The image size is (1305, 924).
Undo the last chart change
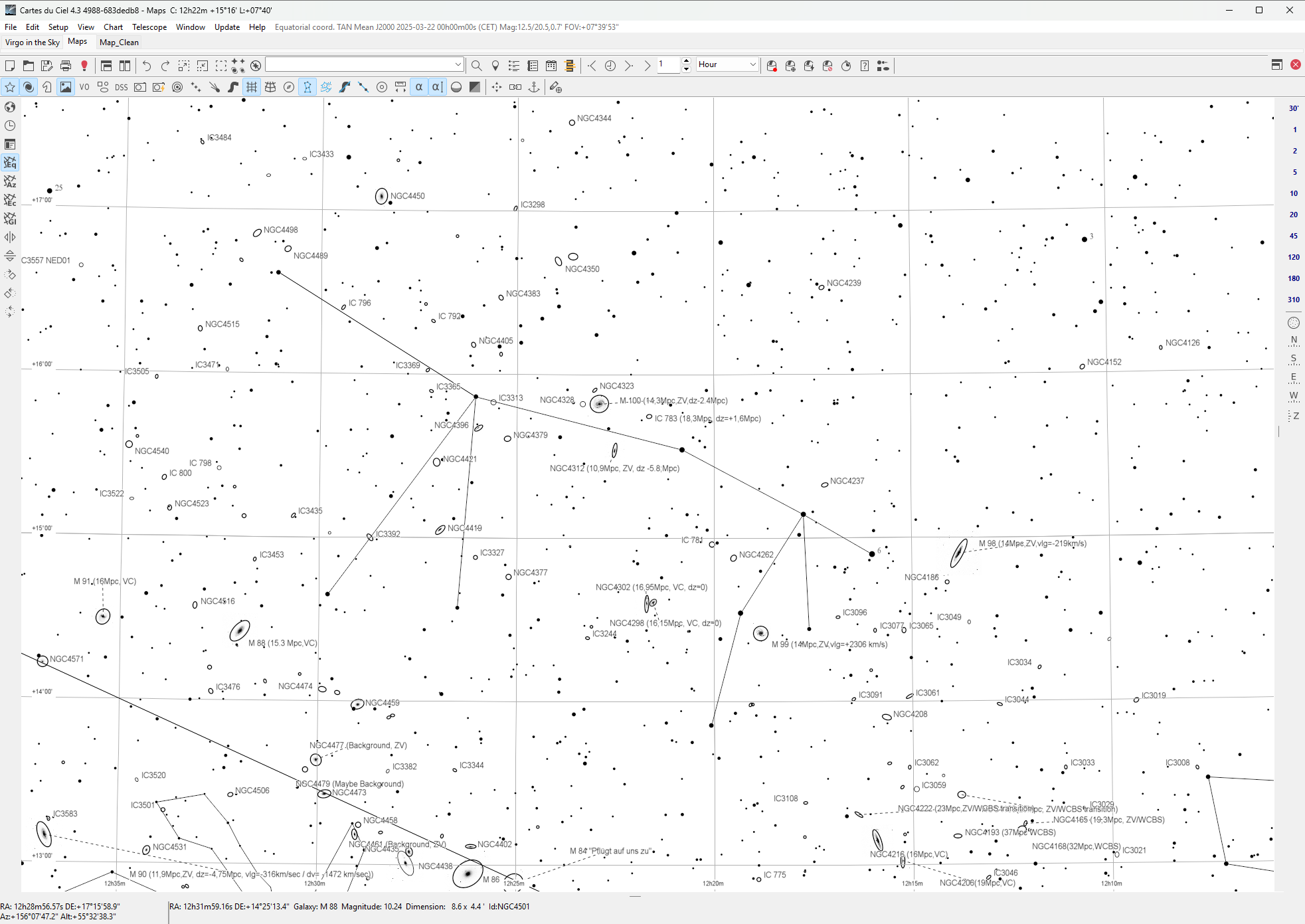click(147, 66)
